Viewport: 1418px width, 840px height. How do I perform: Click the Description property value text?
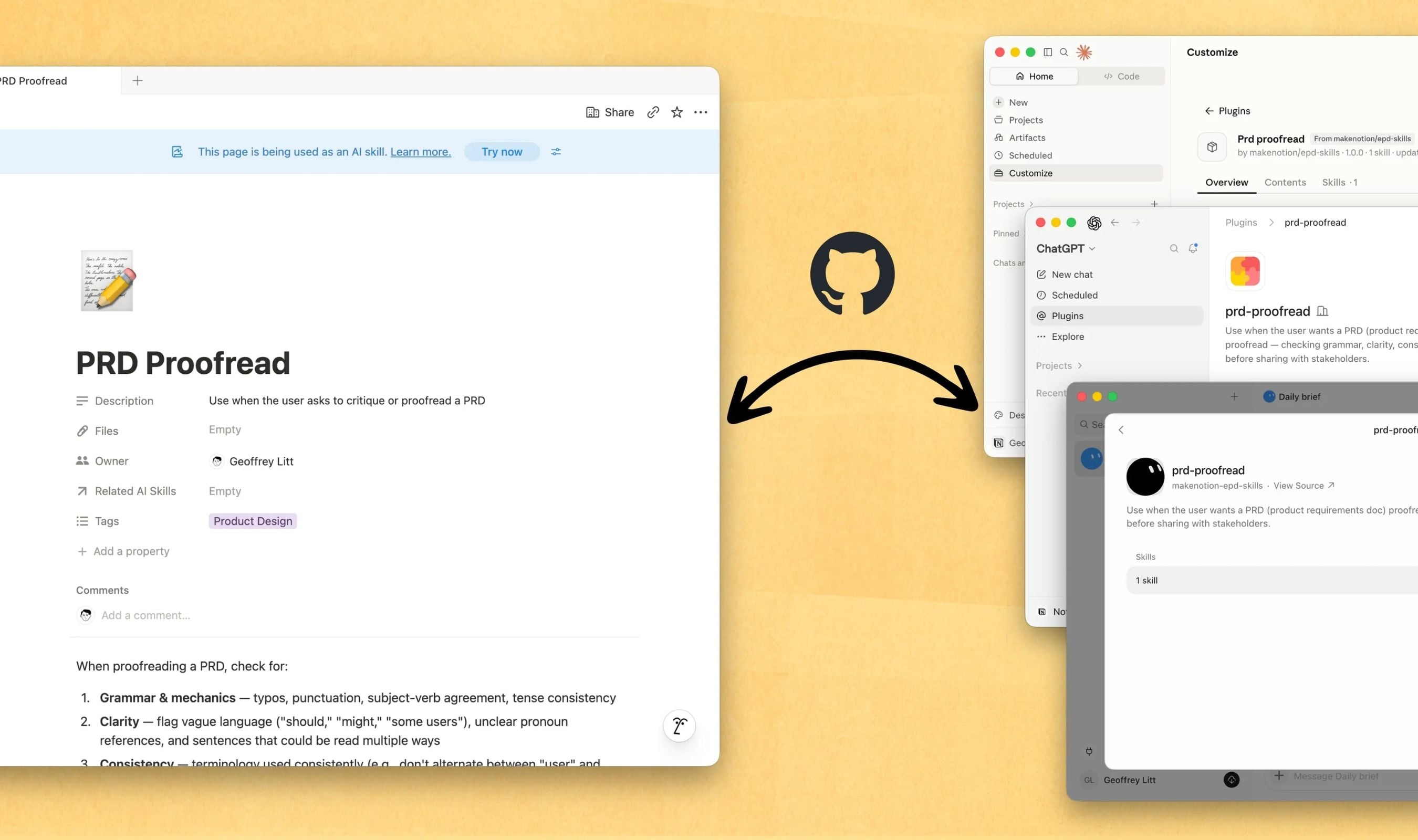pos(347,401)
